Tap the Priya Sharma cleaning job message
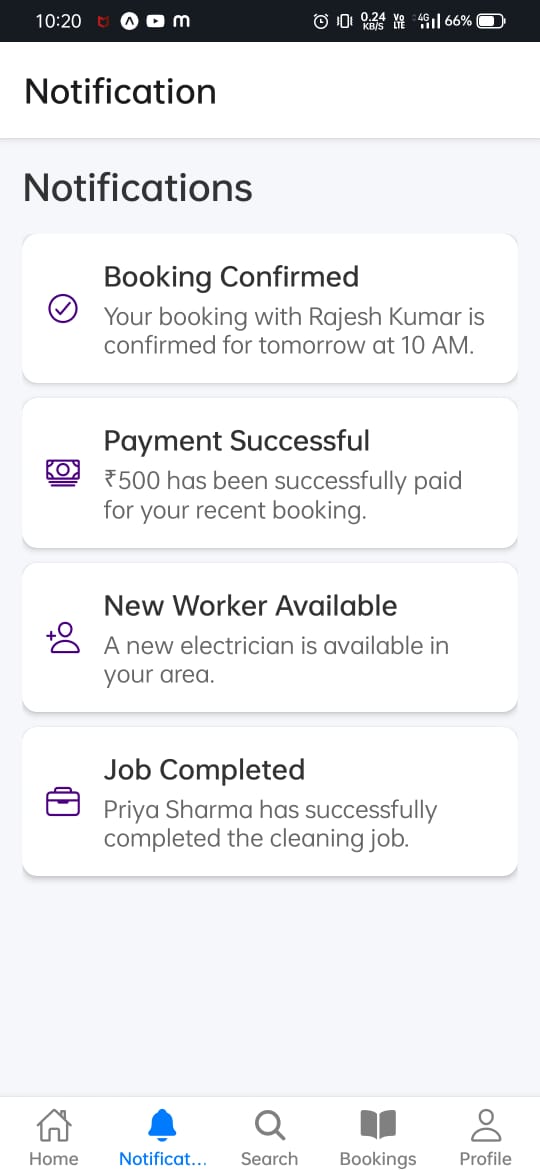 coord(270,824)
